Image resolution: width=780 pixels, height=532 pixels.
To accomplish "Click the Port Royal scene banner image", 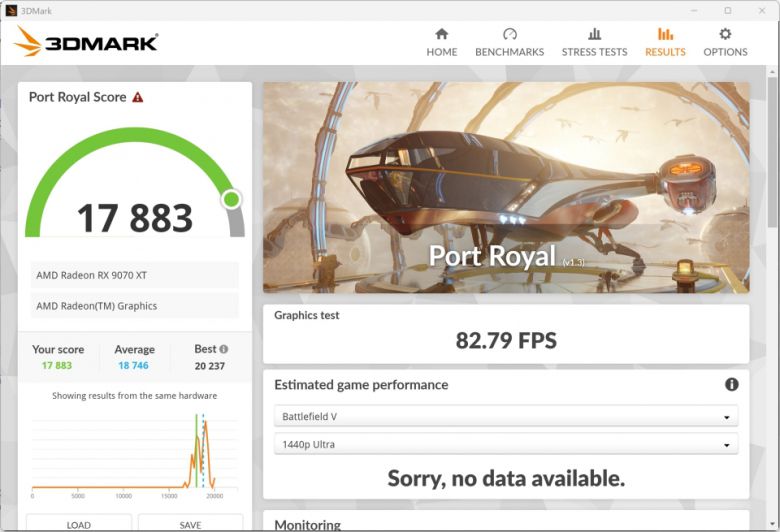I will (x=506, y=187).
